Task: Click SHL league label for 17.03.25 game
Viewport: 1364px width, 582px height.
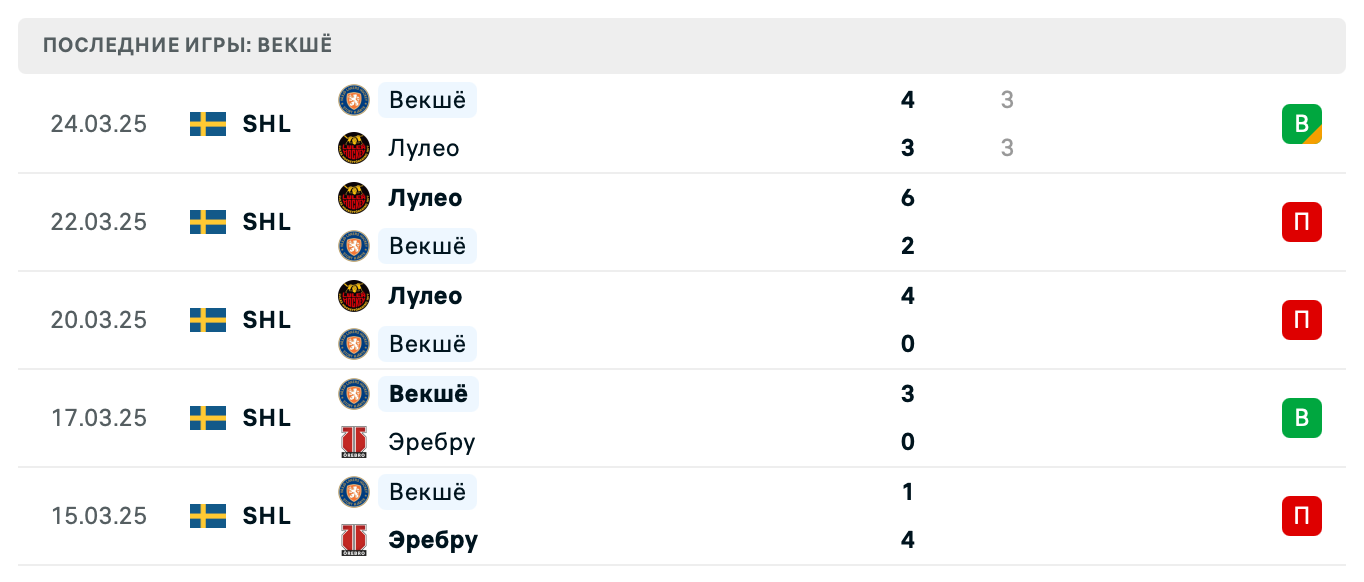Action: pyautogui.click(x=267, y=418)
